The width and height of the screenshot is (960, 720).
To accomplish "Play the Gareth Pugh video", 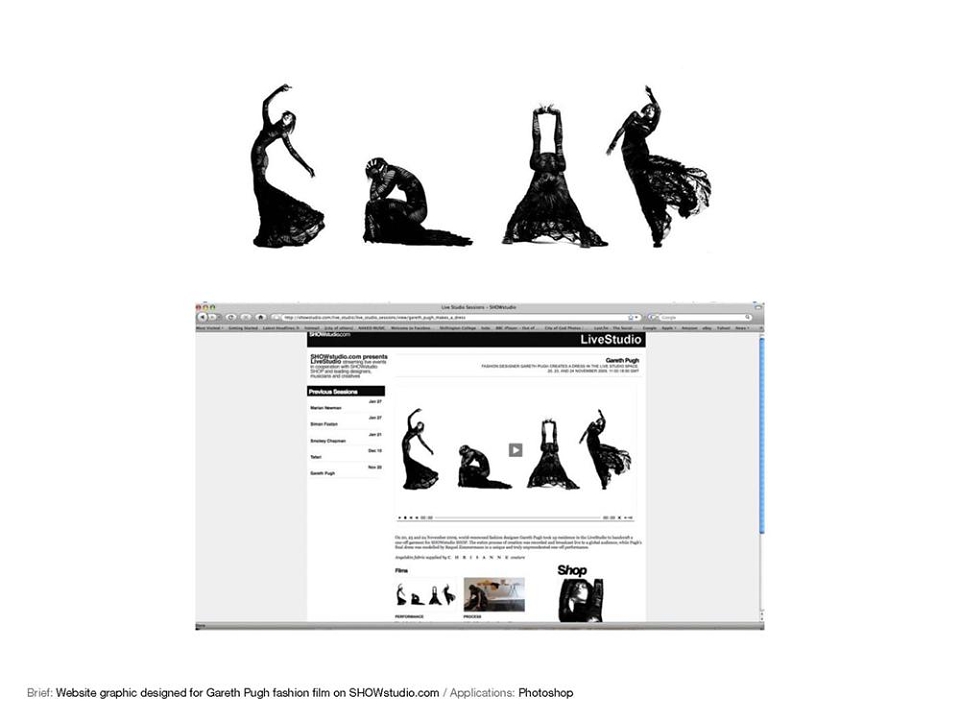I will (516, 450).
